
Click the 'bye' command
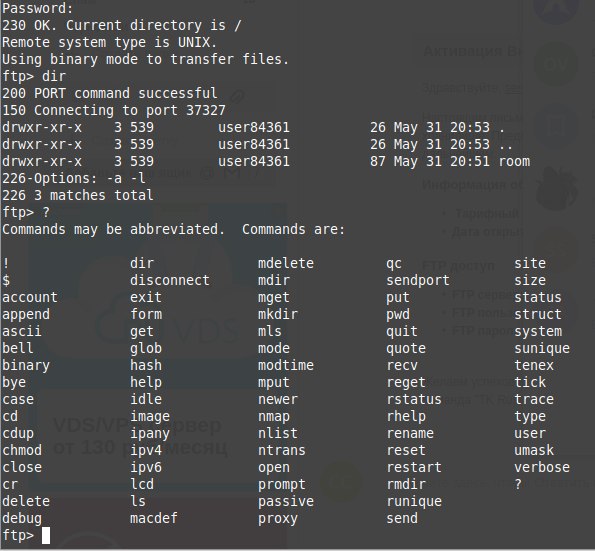coord(14,382)
